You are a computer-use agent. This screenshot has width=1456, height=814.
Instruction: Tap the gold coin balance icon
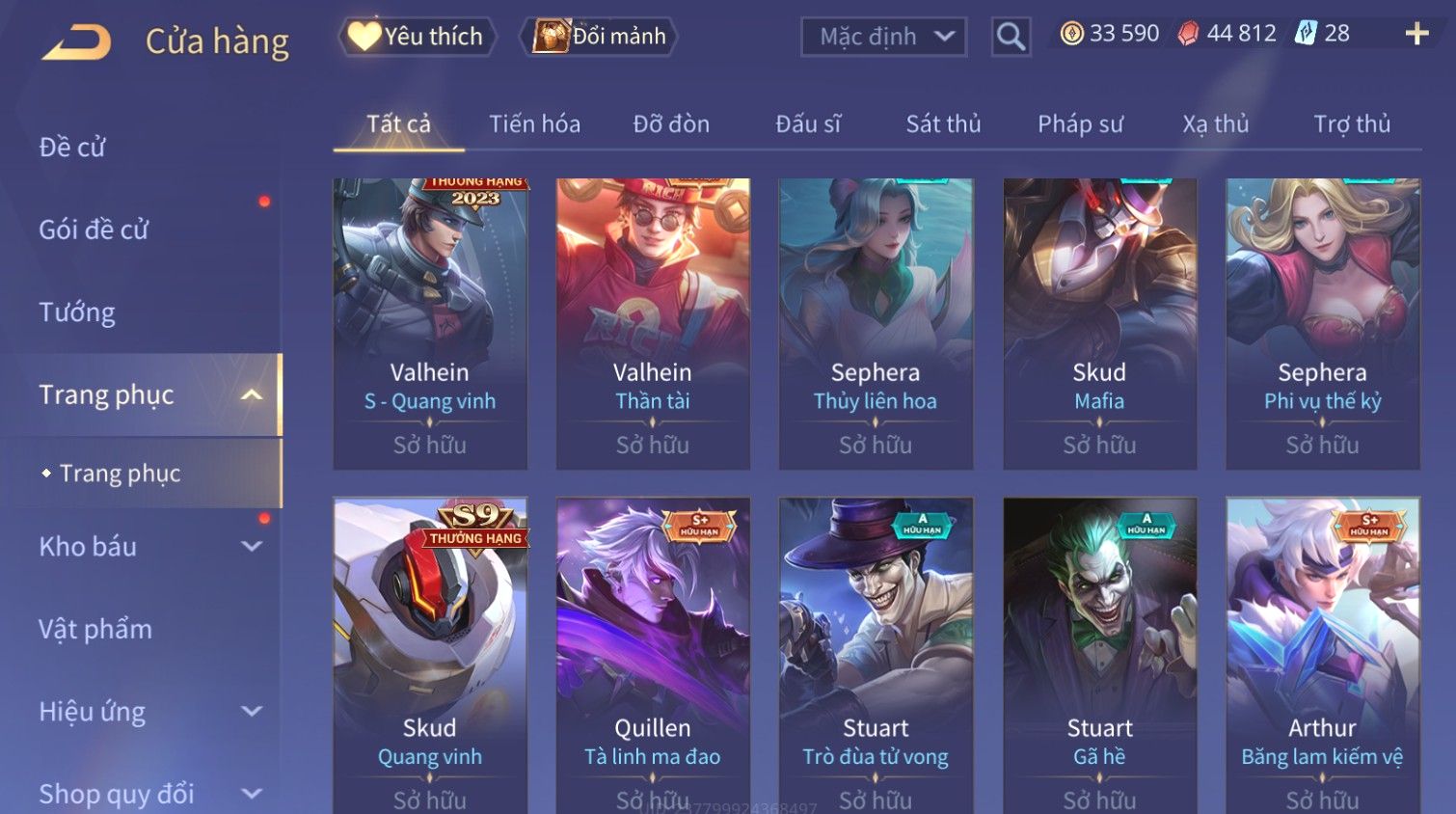click(1071, 34)
